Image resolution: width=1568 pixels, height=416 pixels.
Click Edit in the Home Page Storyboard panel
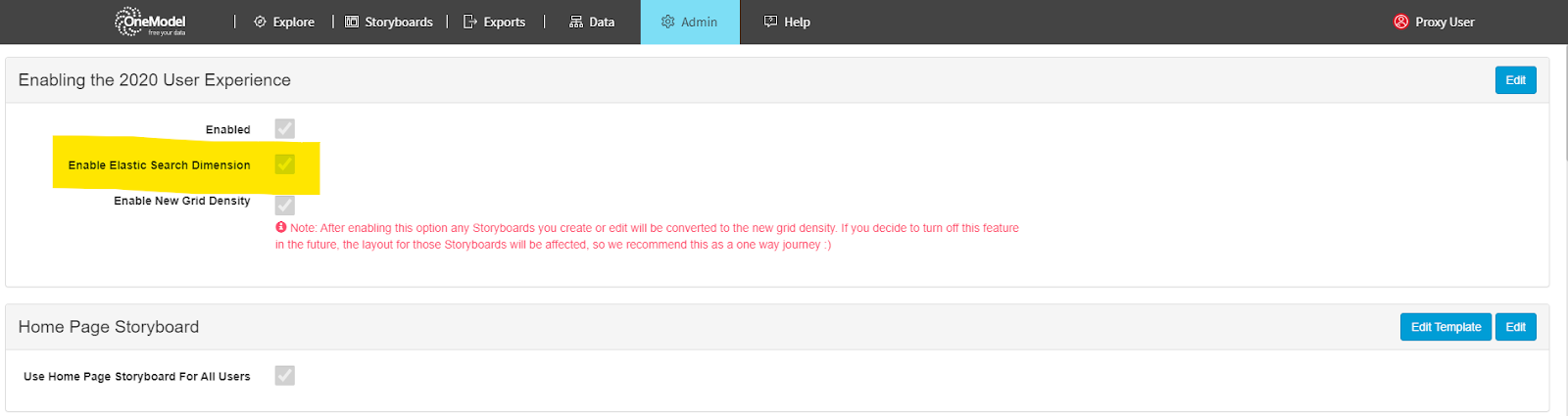pyautogui.click(x=1515, y=327)
